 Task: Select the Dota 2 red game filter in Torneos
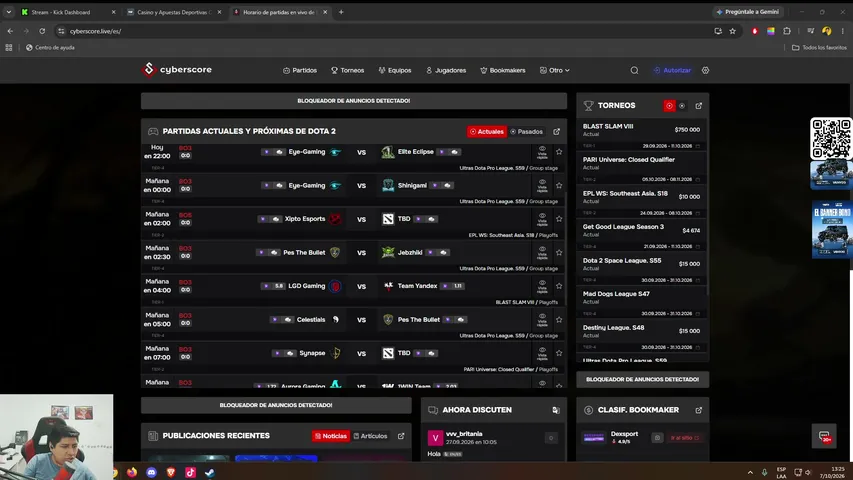(x=669, y=106)
